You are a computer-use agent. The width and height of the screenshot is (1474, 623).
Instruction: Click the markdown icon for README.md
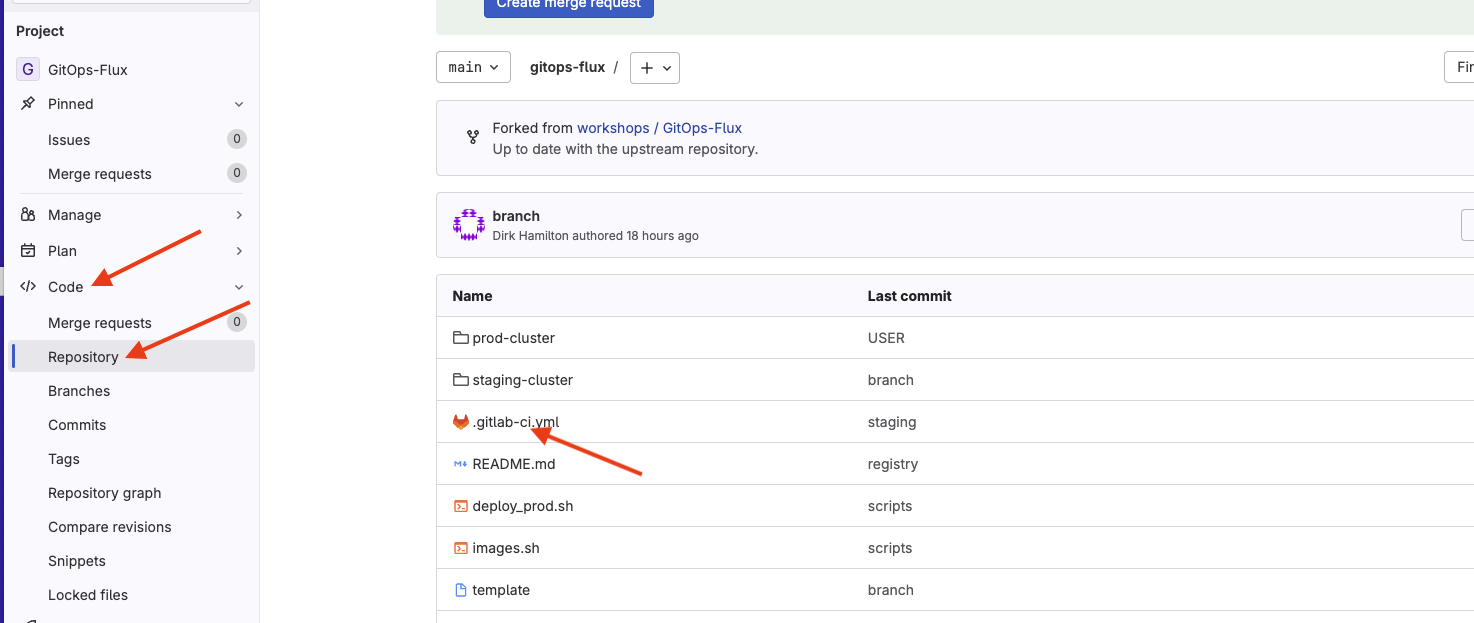click(x=461, y=464)
